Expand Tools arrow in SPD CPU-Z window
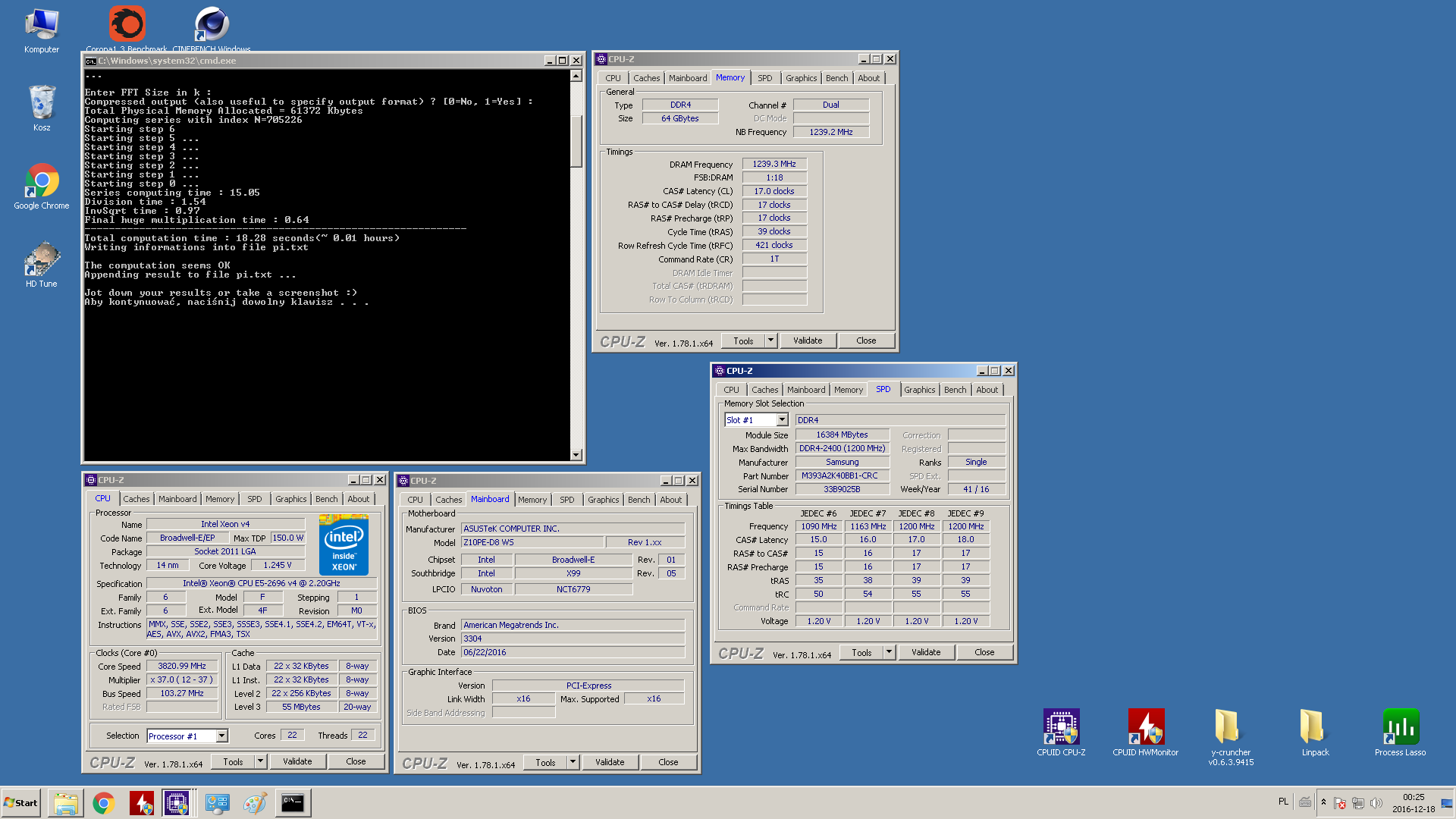This screenshot has width=1456, height=819. pyautogui.click(x=889, y=652)
